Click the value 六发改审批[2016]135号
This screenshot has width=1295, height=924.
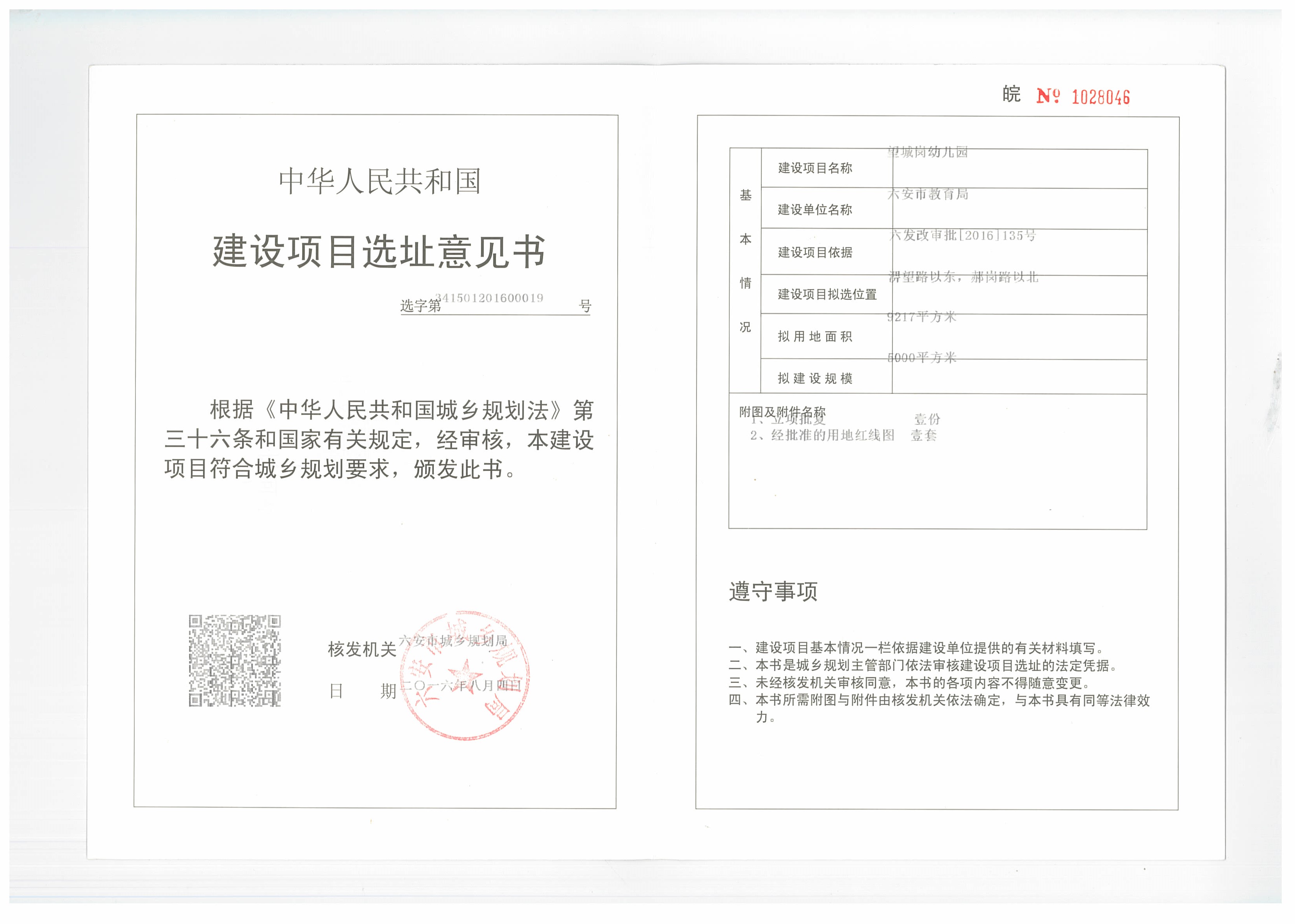962,235
